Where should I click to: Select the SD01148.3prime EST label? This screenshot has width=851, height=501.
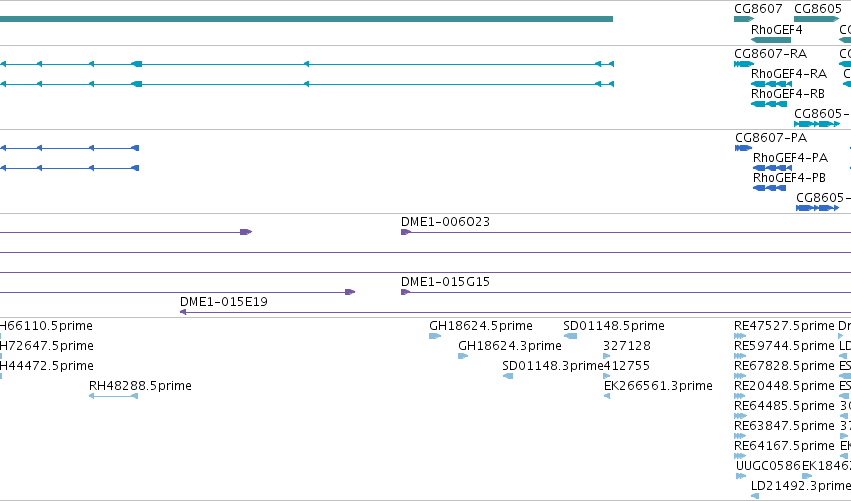(553, 366)
